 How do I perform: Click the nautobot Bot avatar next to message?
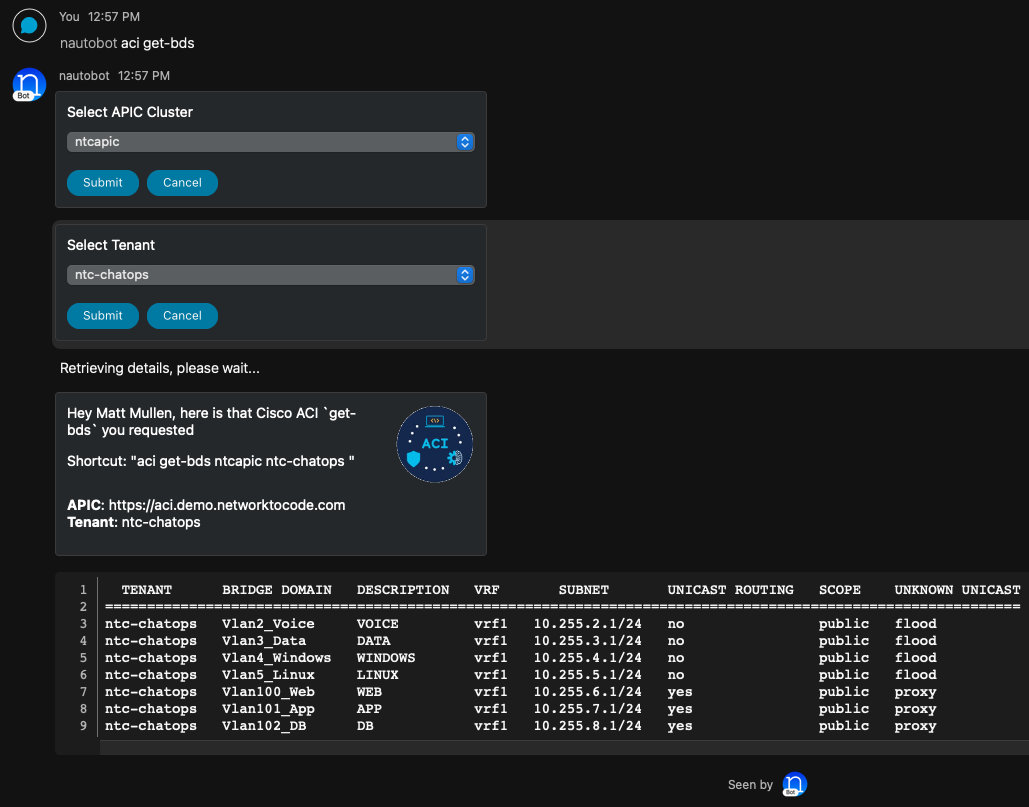30,85
